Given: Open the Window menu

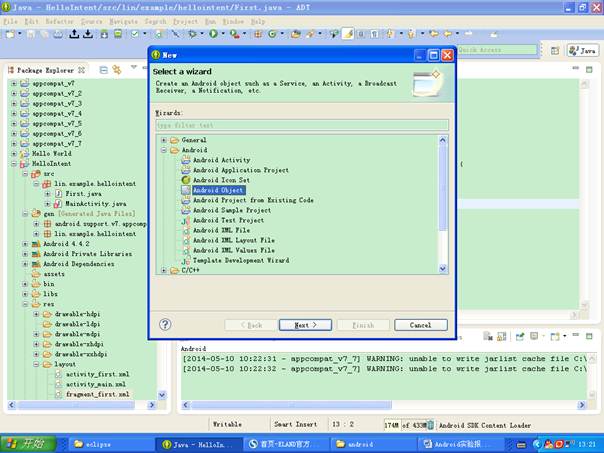Looking at the screenshot, I should pos(232,21).
